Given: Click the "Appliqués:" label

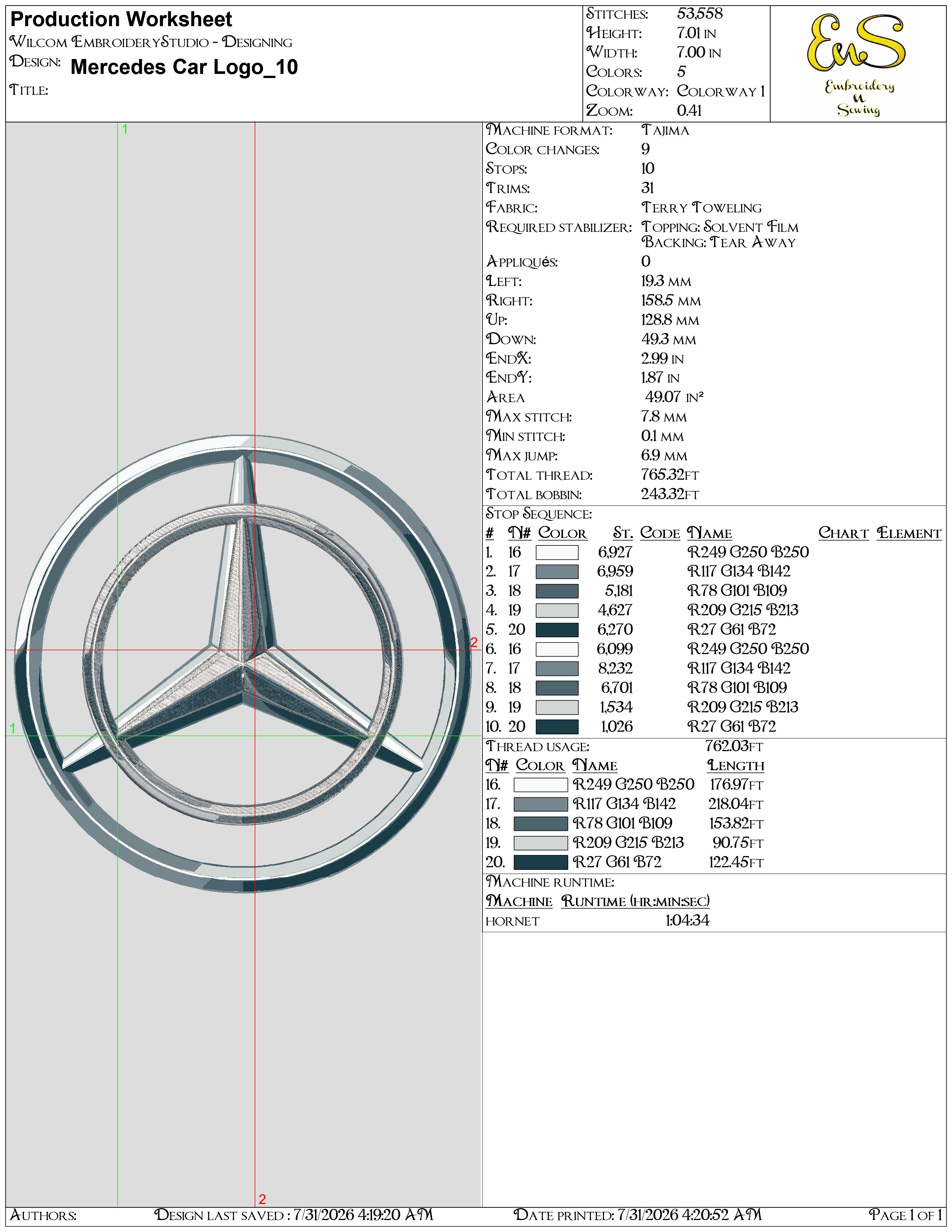Looking at the screenshot, I should pos(522,262).
